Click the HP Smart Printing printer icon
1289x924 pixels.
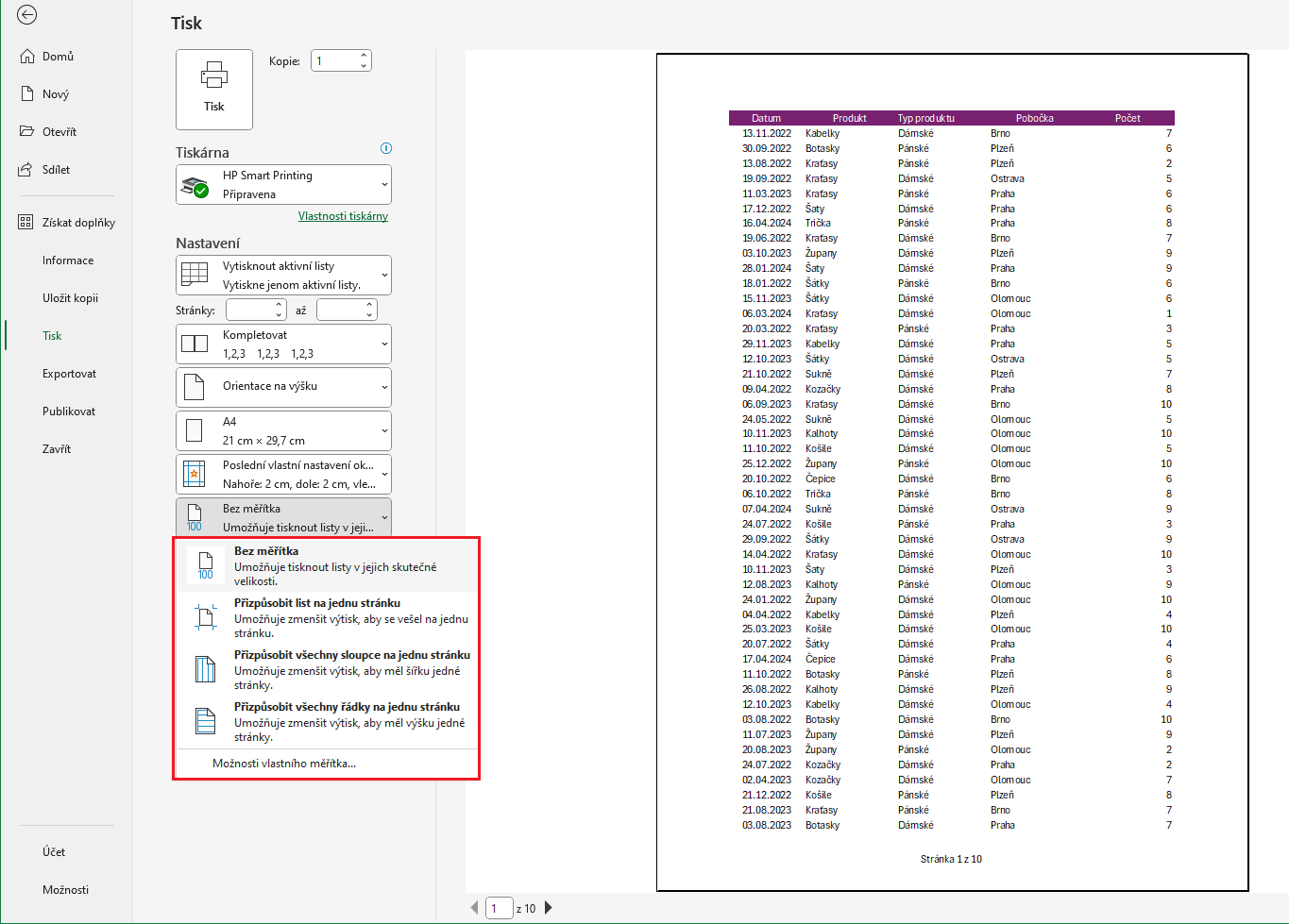click(195, 186)
